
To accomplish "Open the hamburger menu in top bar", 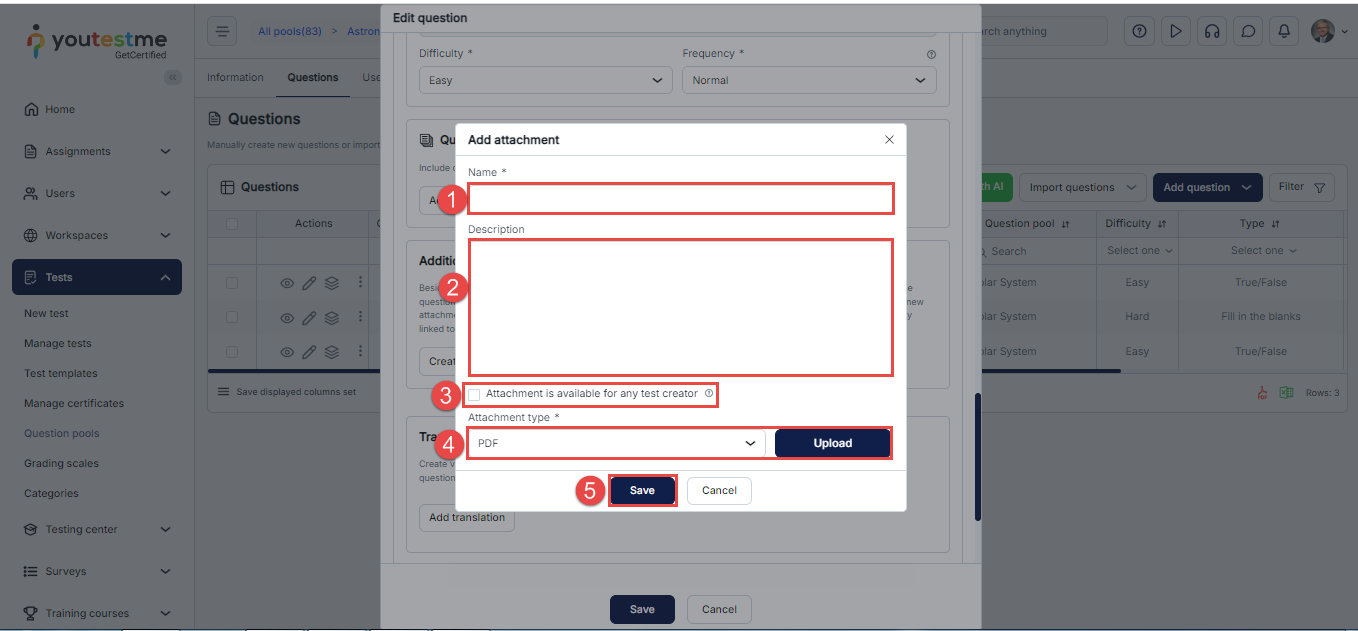I will click(222, 31).
